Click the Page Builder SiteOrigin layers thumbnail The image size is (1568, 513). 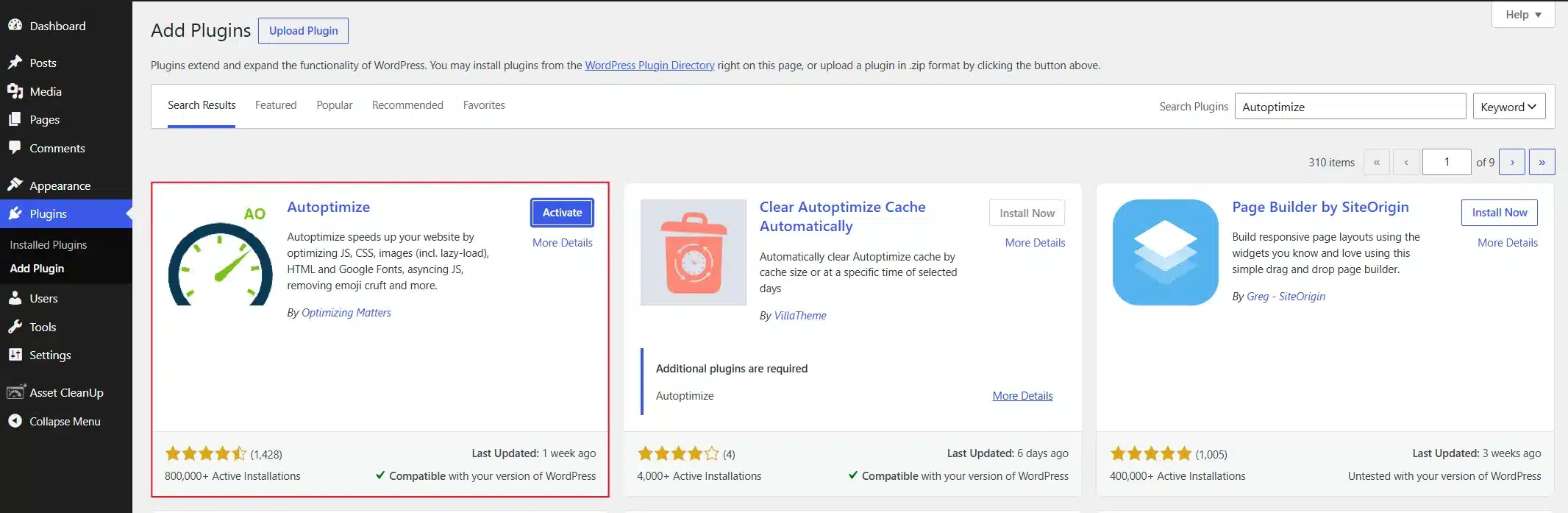pyautogui.click(x=1166, y=252)
